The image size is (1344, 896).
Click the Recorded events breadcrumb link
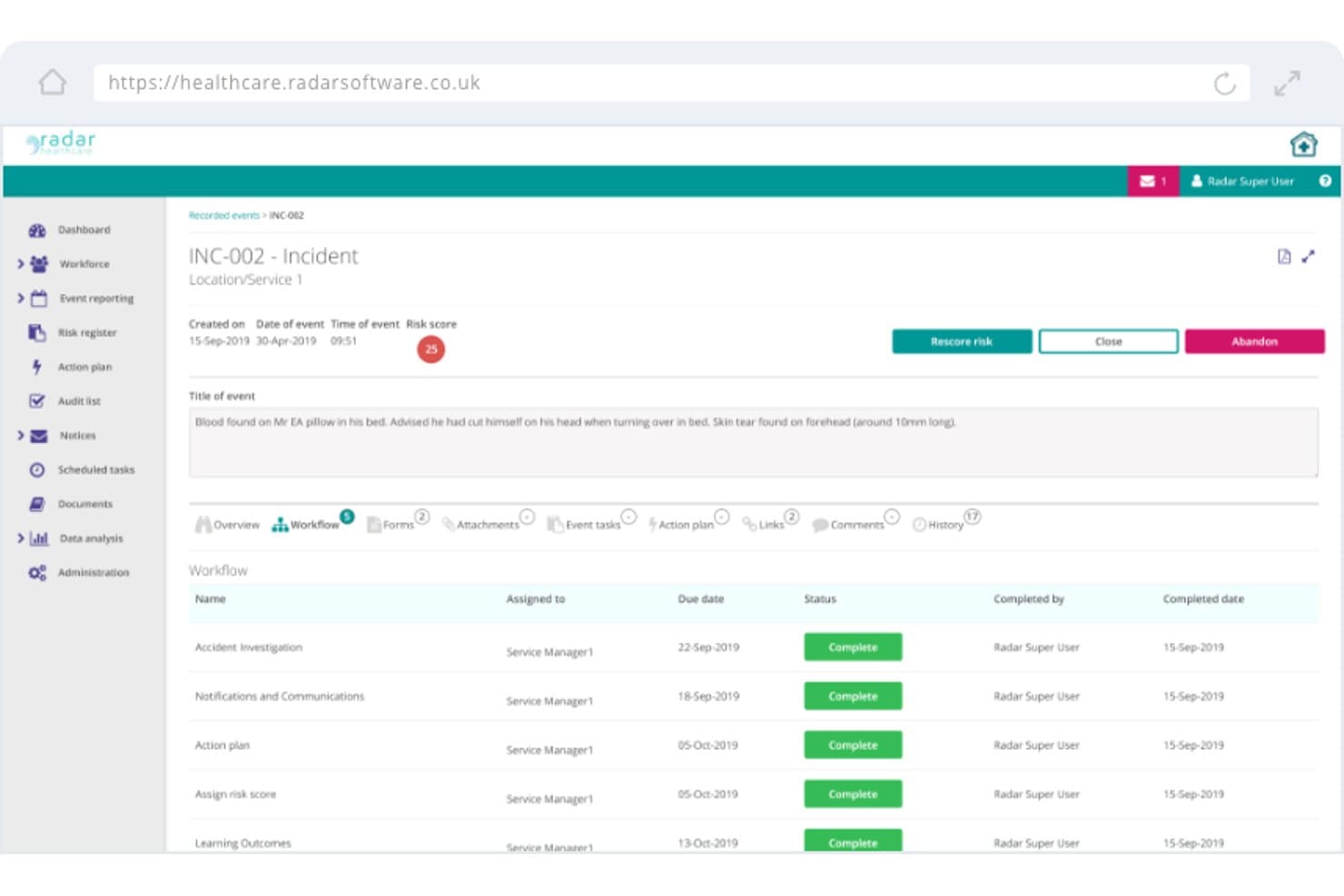tap(223, 215)
